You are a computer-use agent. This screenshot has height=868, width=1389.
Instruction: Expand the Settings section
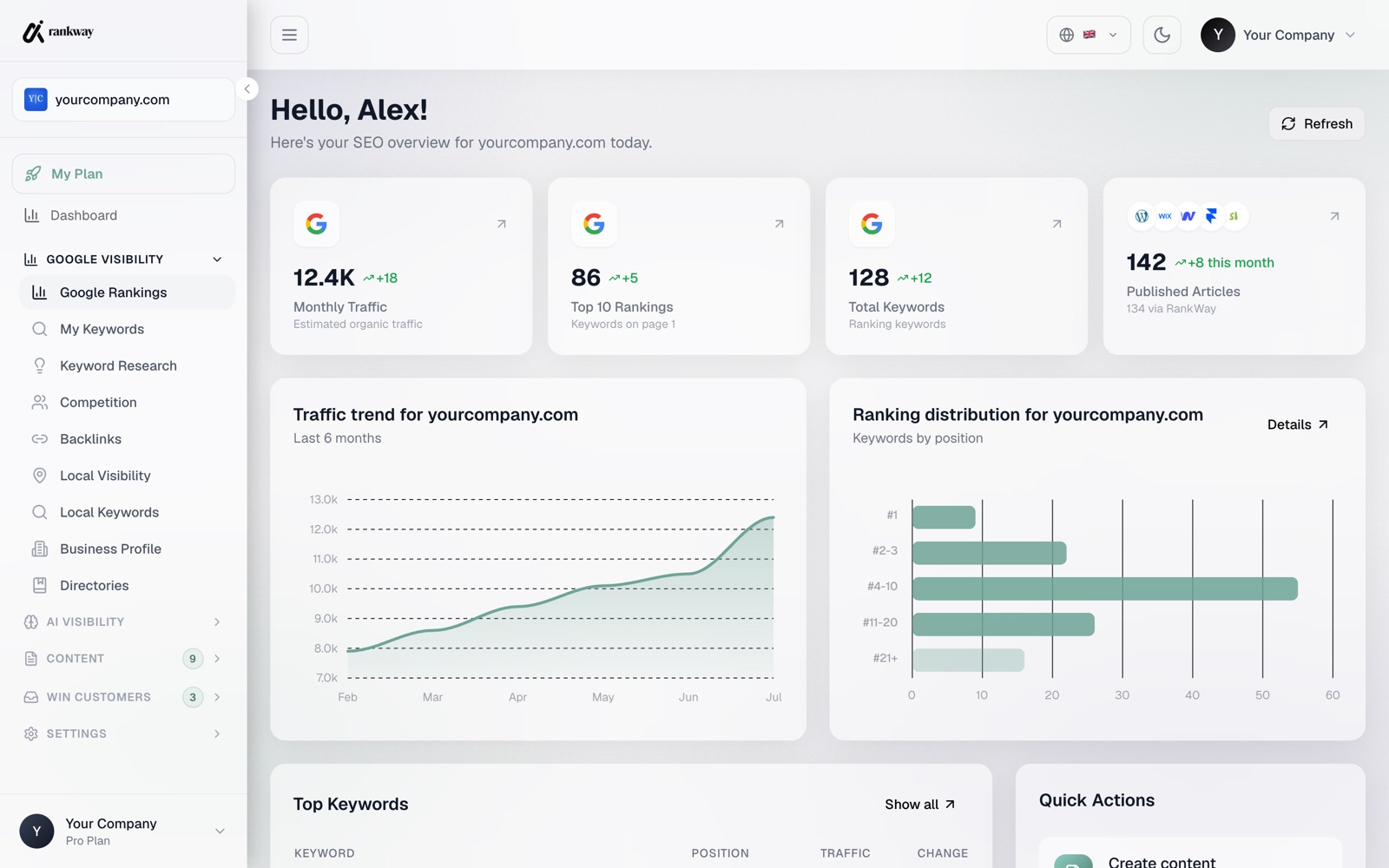click(x=123, y=733)
